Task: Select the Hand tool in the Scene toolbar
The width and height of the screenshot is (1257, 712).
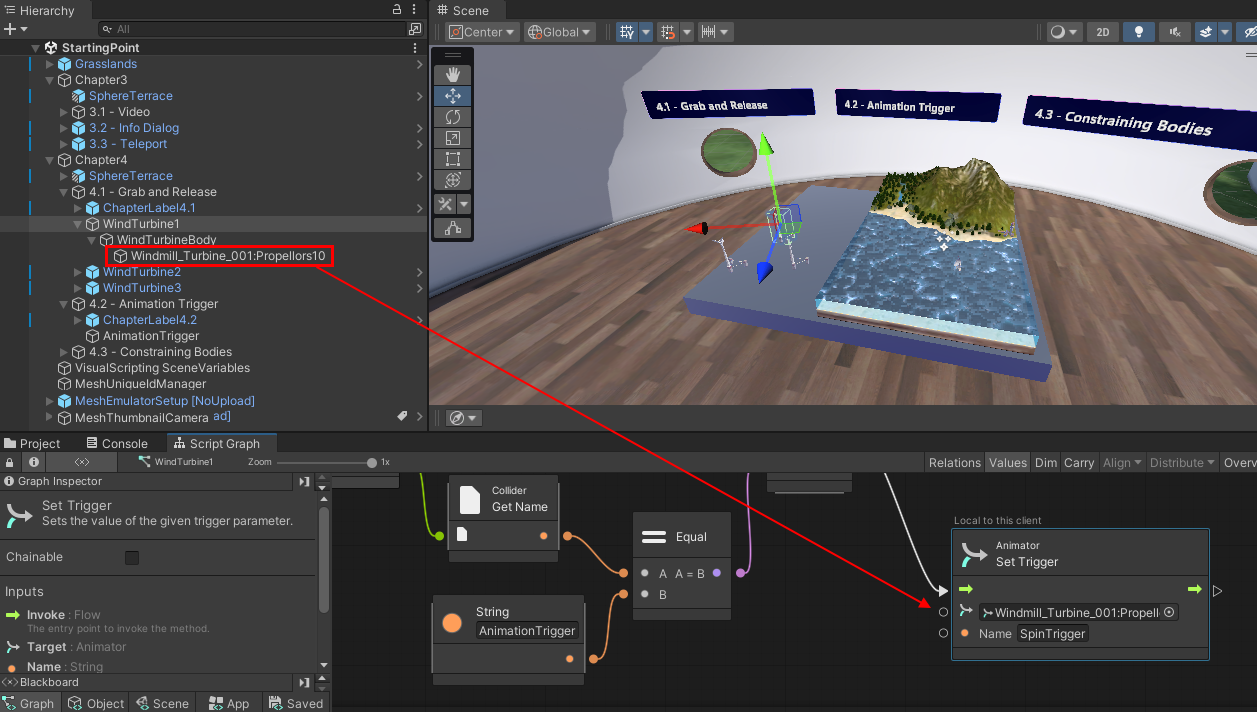Action: pos(452,73)
